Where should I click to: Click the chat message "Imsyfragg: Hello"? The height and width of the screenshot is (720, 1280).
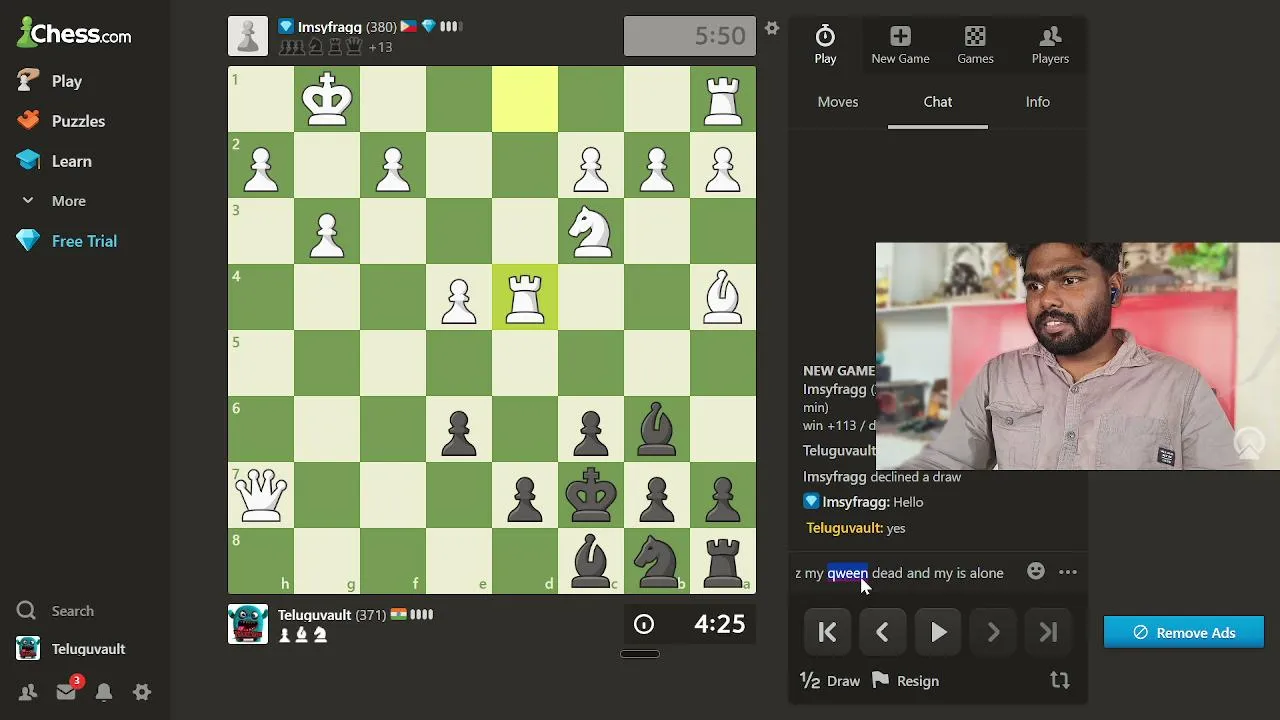click(x=863, y=502)
